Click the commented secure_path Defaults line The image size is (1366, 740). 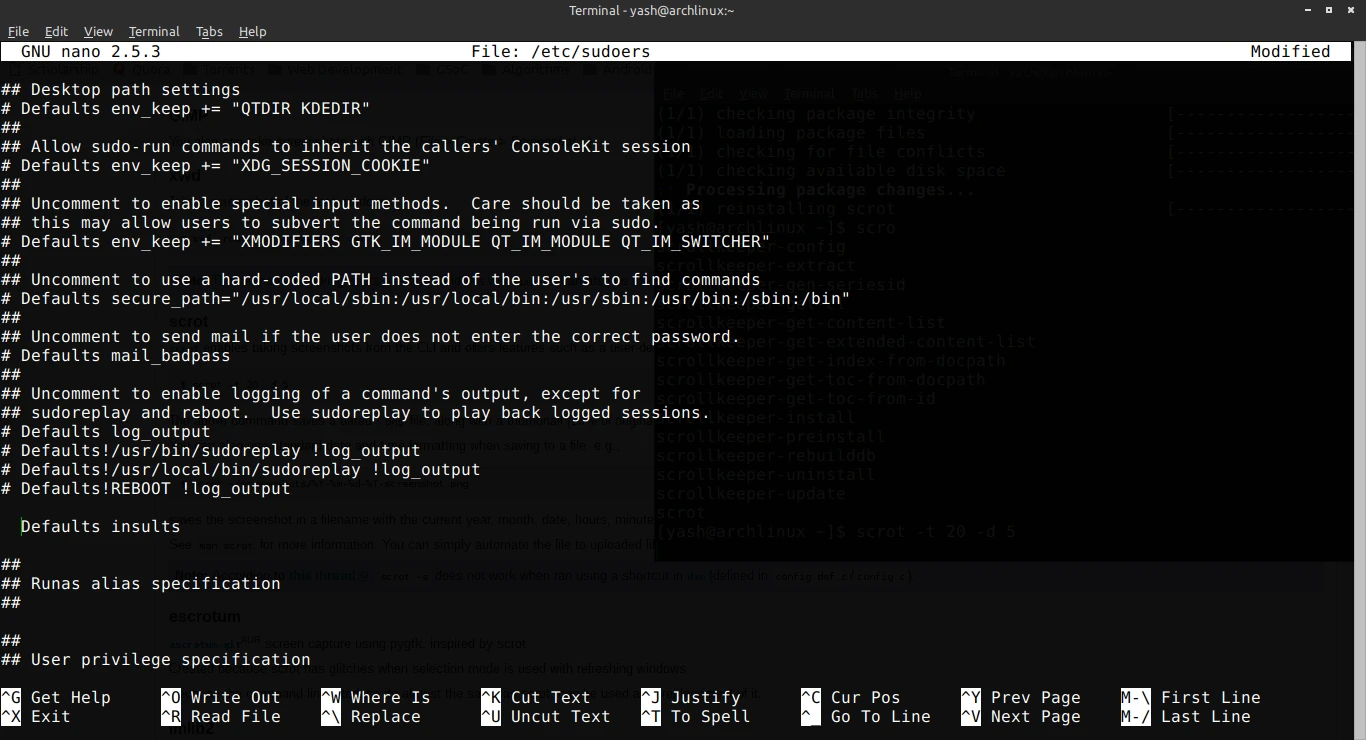425,298
